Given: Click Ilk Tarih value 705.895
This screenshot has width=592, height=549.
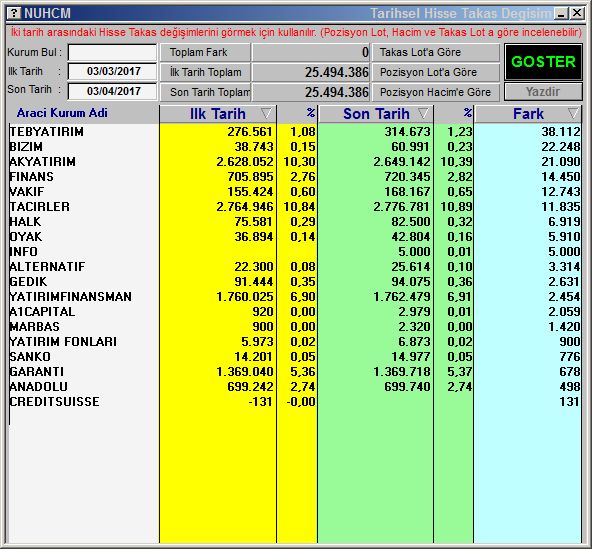Looking at the screenshot, I should coord(250,177).
